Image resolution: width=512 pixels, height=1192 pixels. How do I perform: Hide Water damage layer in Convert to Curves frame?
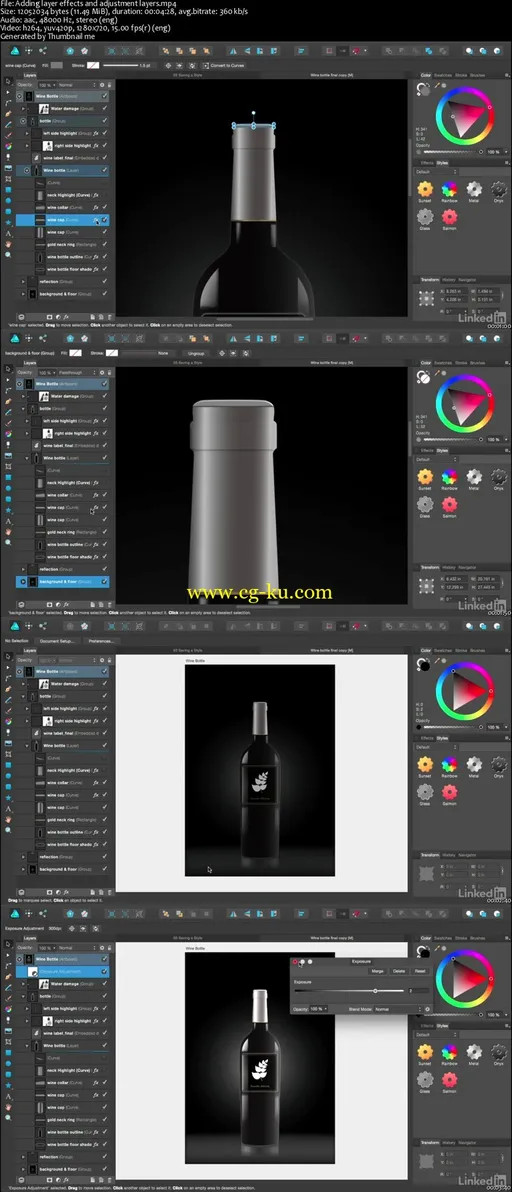pyautogui.click(x=104, y=109)
